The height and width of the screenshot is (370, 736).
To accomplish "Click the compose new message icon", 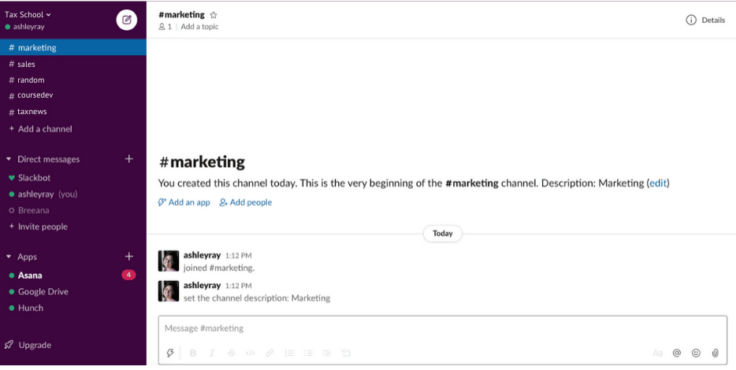I will click(x=126, y=20).
